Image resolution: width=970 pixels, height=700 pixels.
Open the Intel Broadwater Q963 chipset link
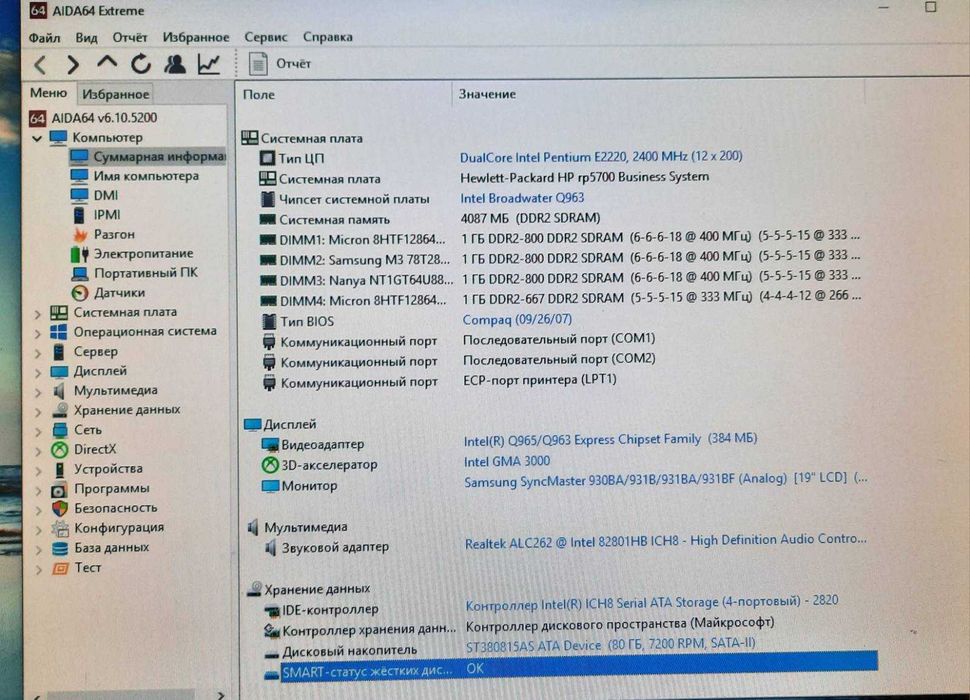[522, 198]
